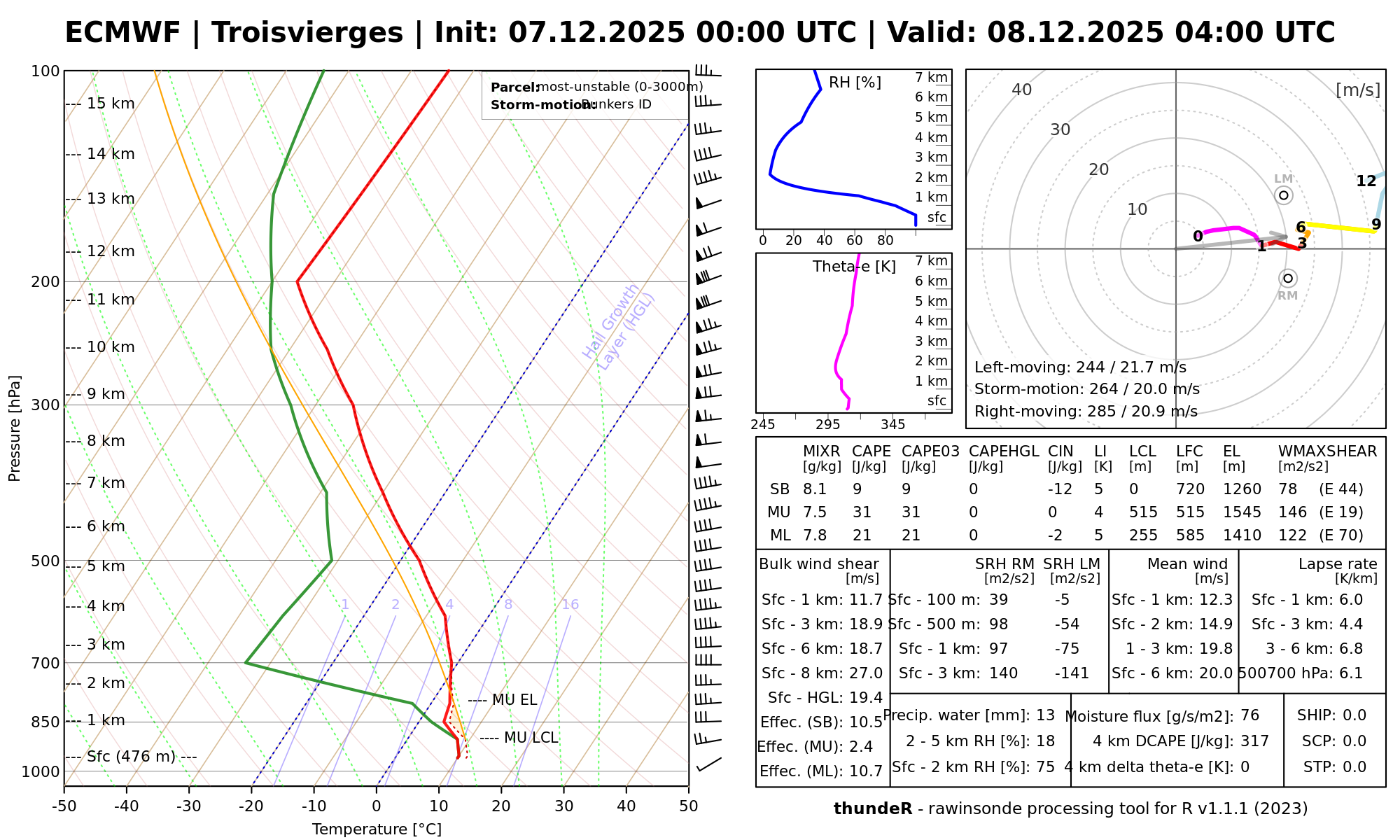Image resolution: width=1400 pixels, height=840 pixels.
Task: Click the Theta-e [K] panel title
Action: [854, 267]
